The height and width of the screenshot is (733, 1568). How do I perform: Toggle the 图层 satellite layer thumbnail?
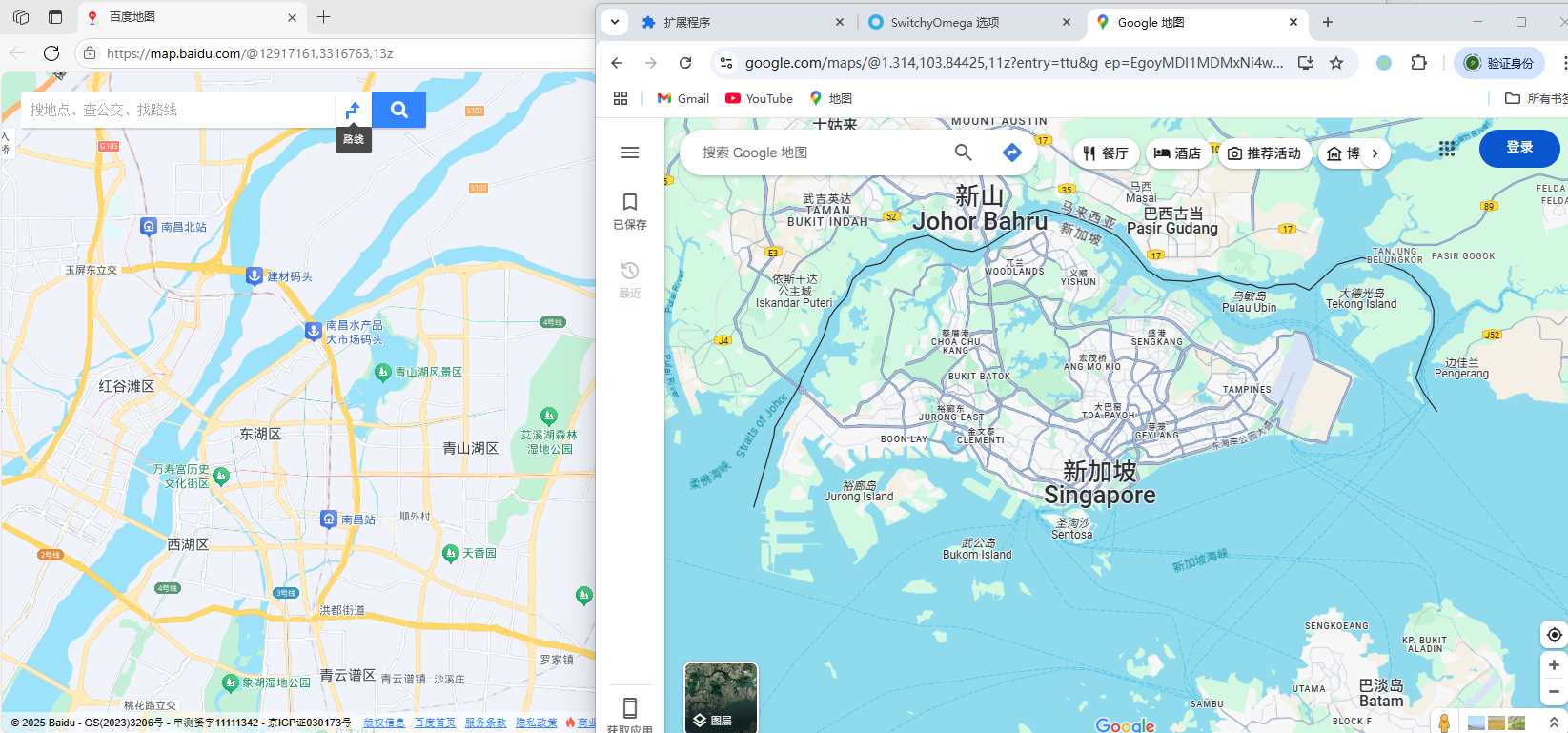pos(721,698)
